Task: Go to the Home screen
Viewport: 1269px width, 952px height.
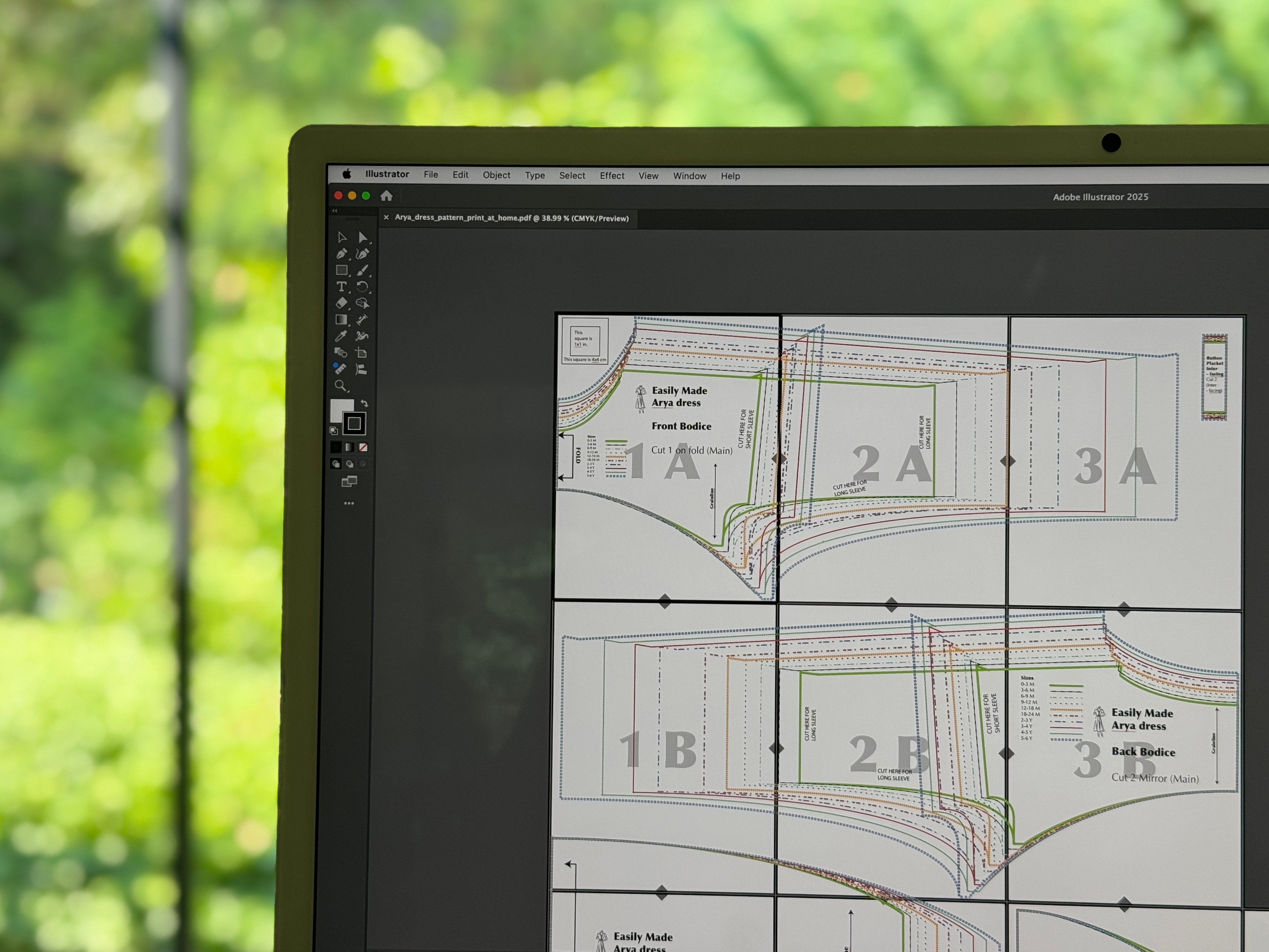Action: tap(386, 196)
